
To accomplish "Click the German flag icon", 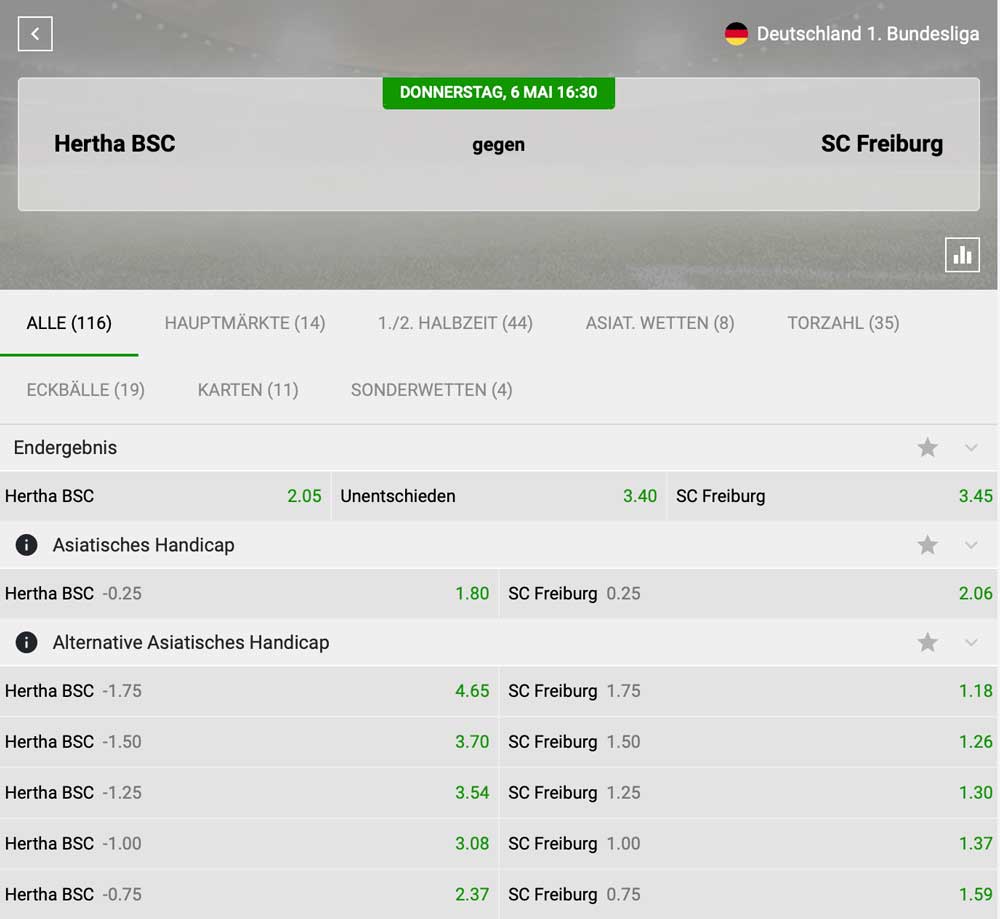I will (736, 34).
